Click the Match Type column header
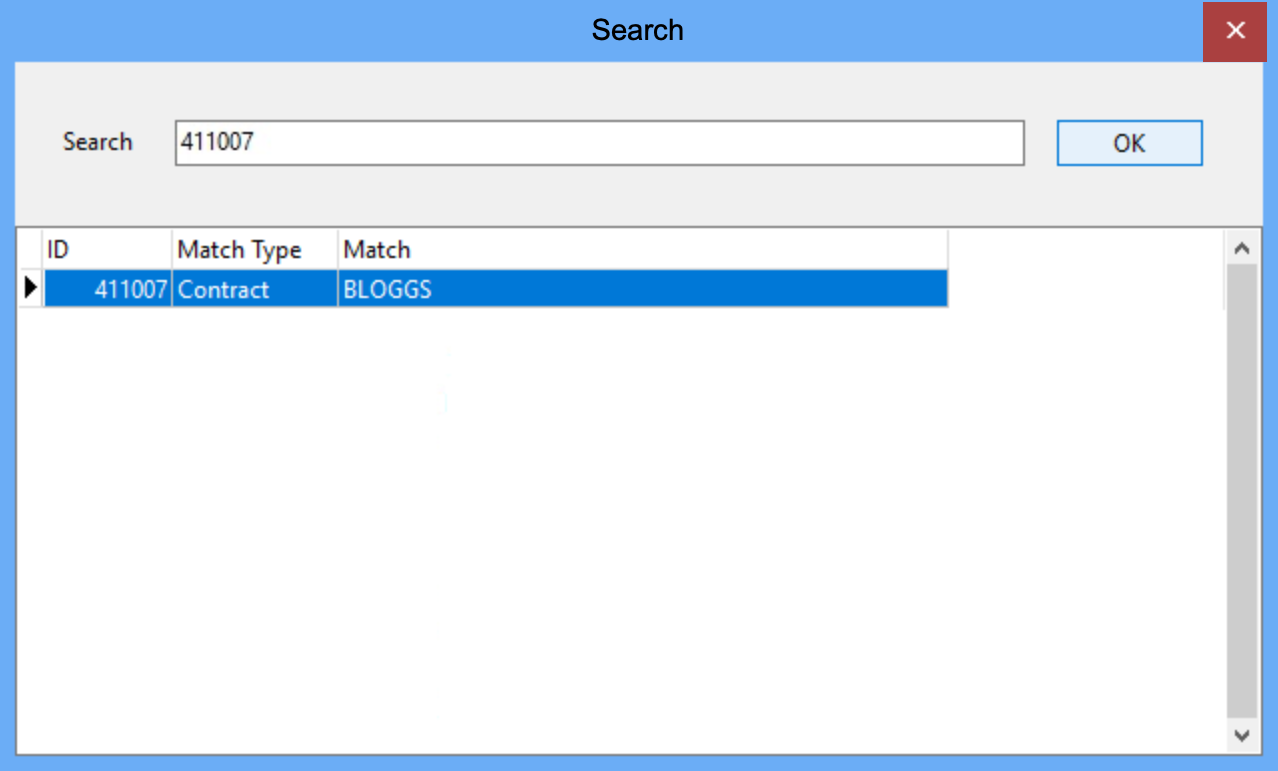Viewport: 1278px width, 771px height. [x=254, y=249]
